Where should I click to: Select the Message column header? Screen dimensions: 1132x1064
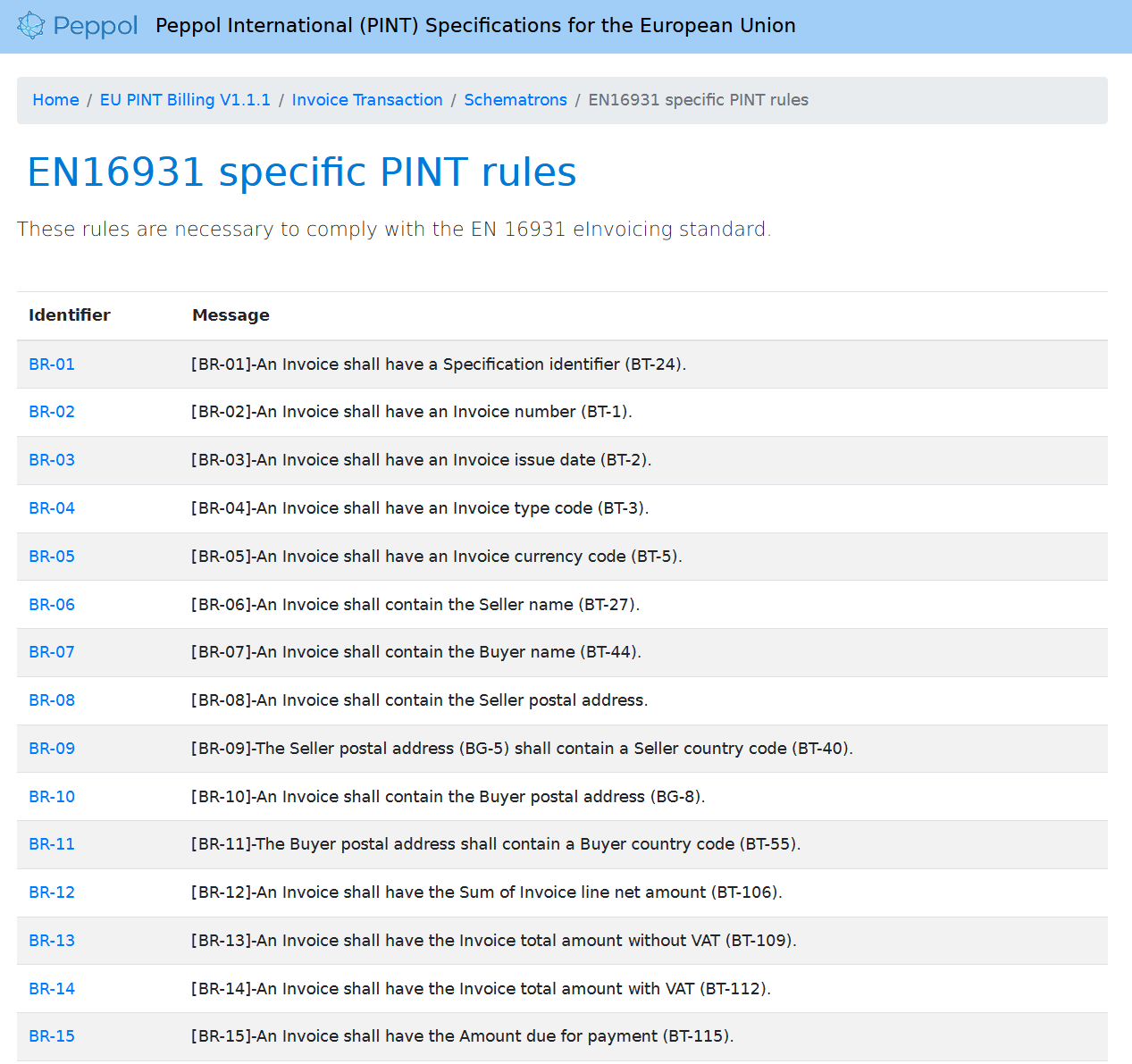pos(231,315)
